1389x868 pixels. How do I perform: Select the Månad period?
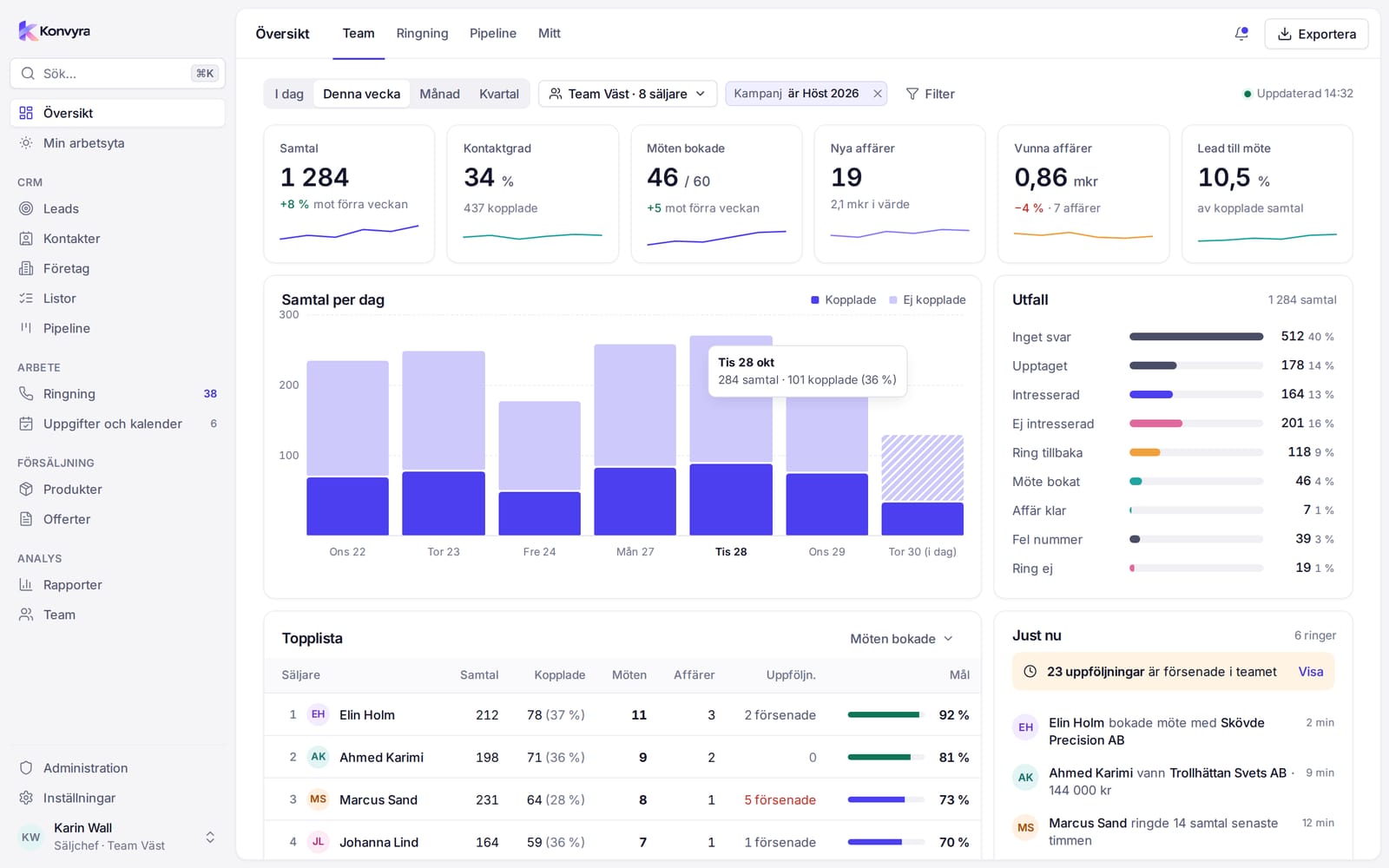pos(439,94)
